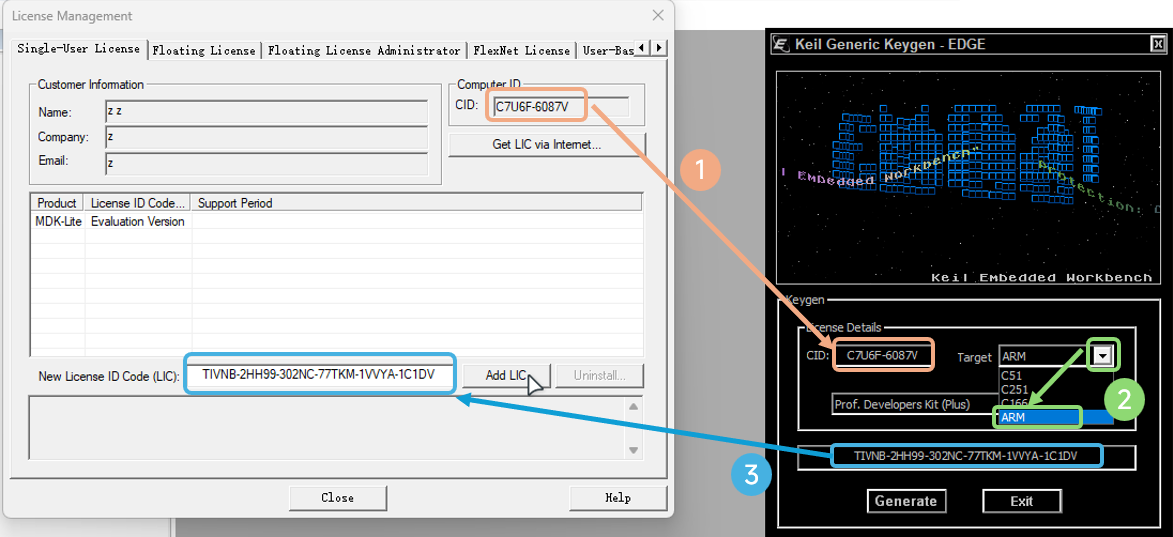Click the Single-User License tab
The image size is (1173, 537).
coord(79,49)
